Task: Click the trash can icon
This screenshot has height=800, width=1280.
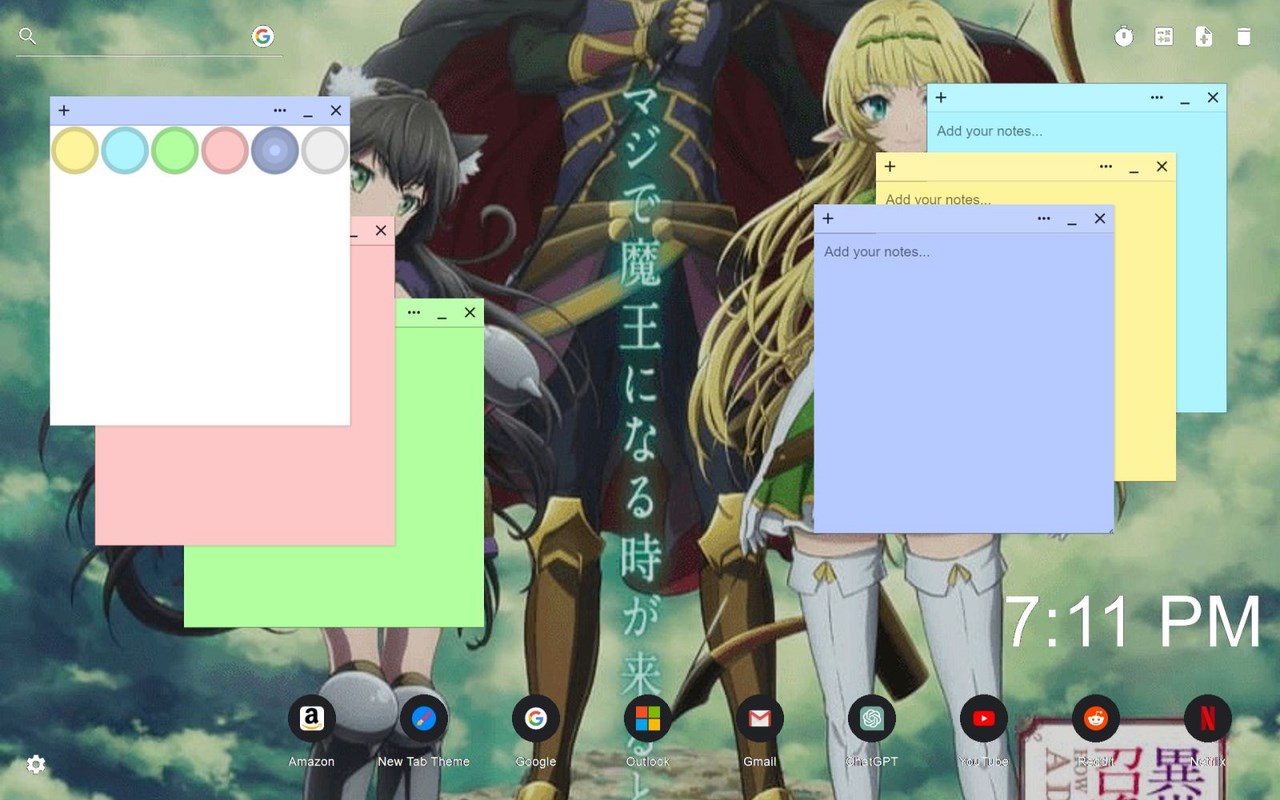Action: point(1244,37)
